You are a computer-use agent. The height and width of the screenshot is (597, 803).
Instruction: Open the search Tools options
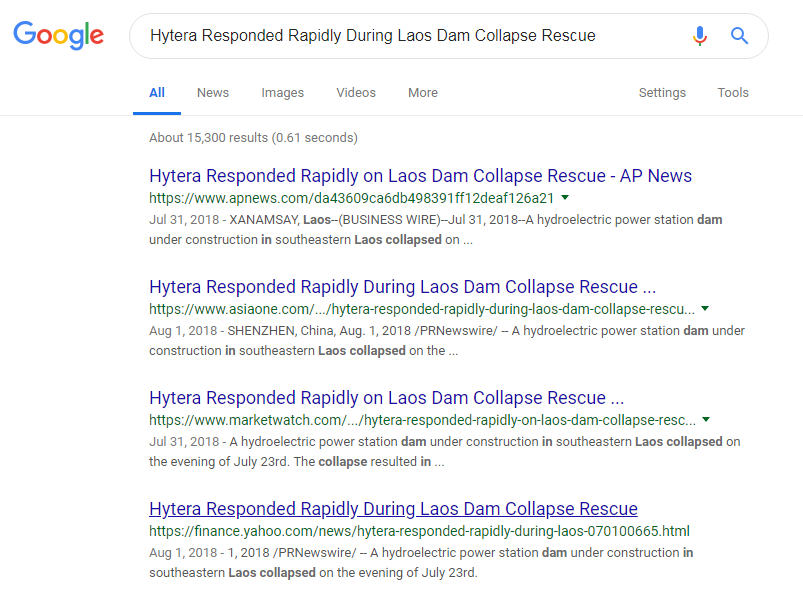point(733,93)
